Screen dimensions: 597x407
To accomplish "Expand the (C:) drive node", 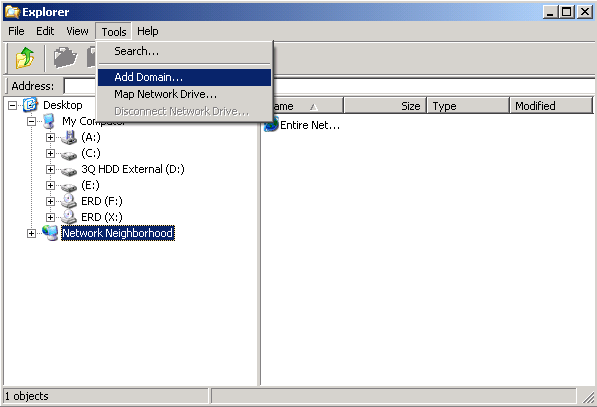I will (50, 153).
